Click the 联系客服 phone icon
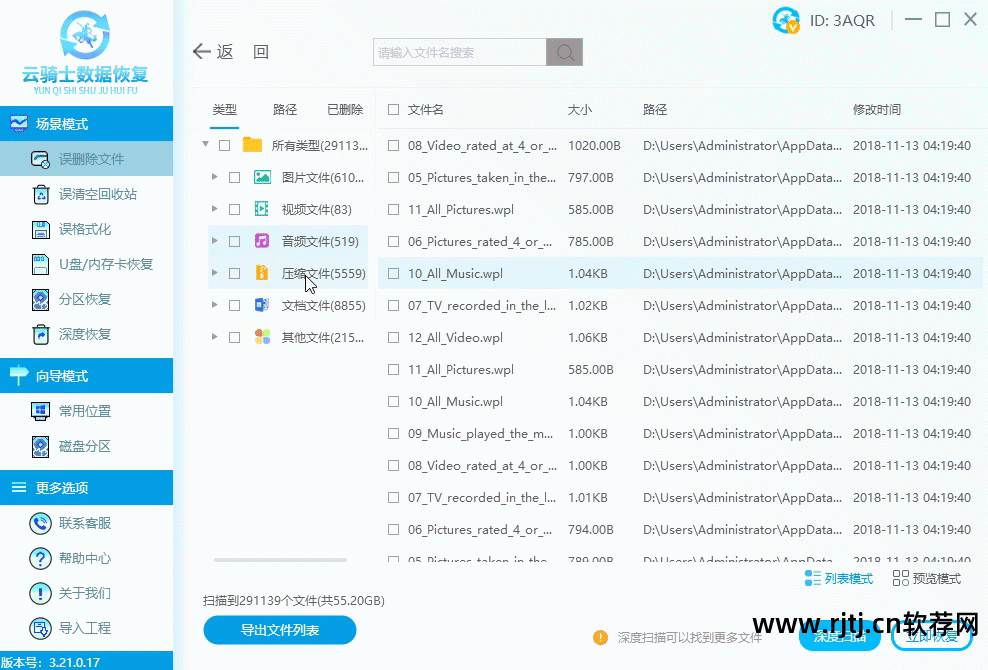The image size is (988, 670). point(40,523)
